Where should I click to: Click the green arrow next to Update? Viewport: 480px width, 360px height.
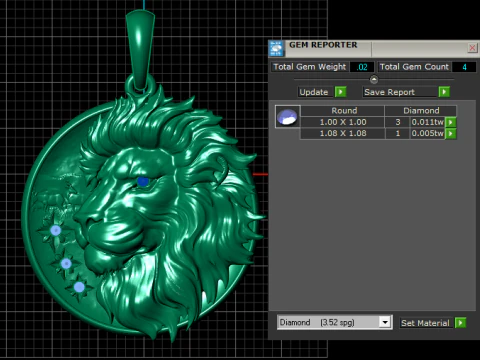340,92
